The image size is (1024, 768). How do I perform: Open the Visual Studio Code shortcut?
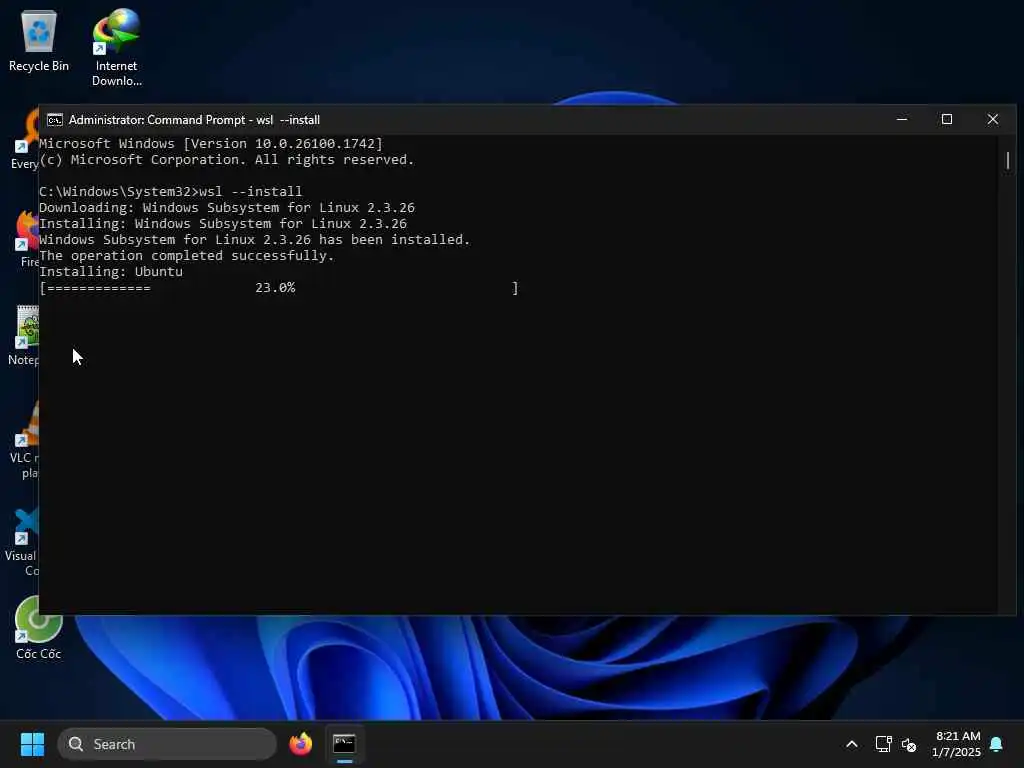tap(24, 542)
